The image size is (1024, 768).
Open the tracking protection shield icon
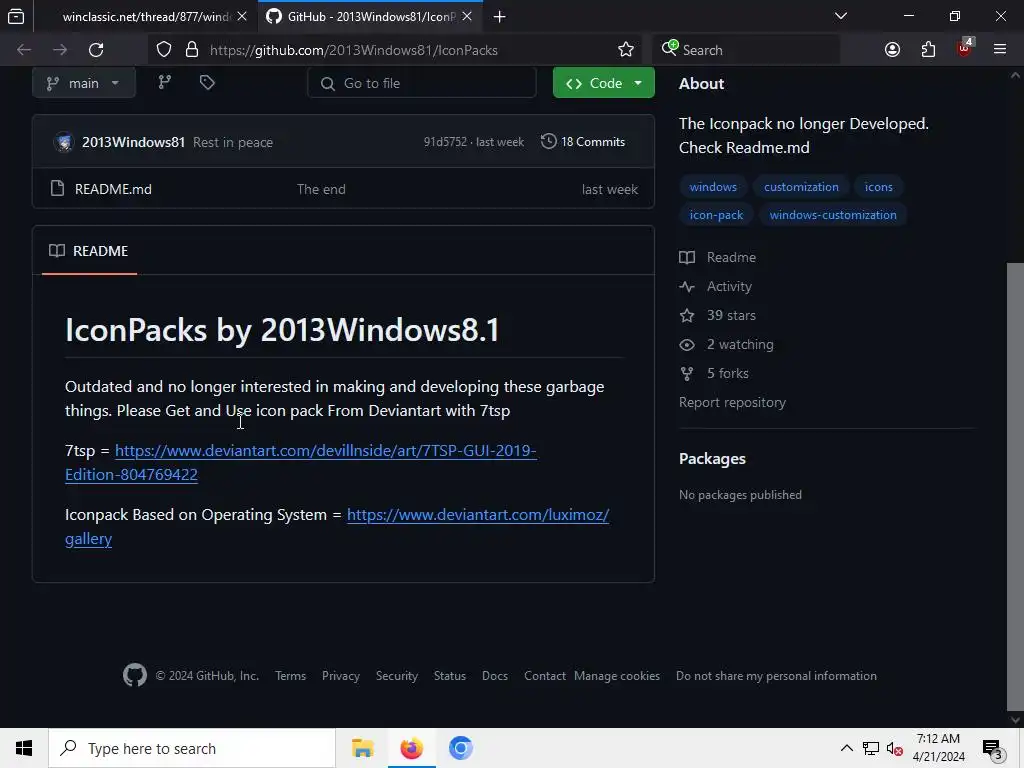pyautogui.click(x=164, y=50)
